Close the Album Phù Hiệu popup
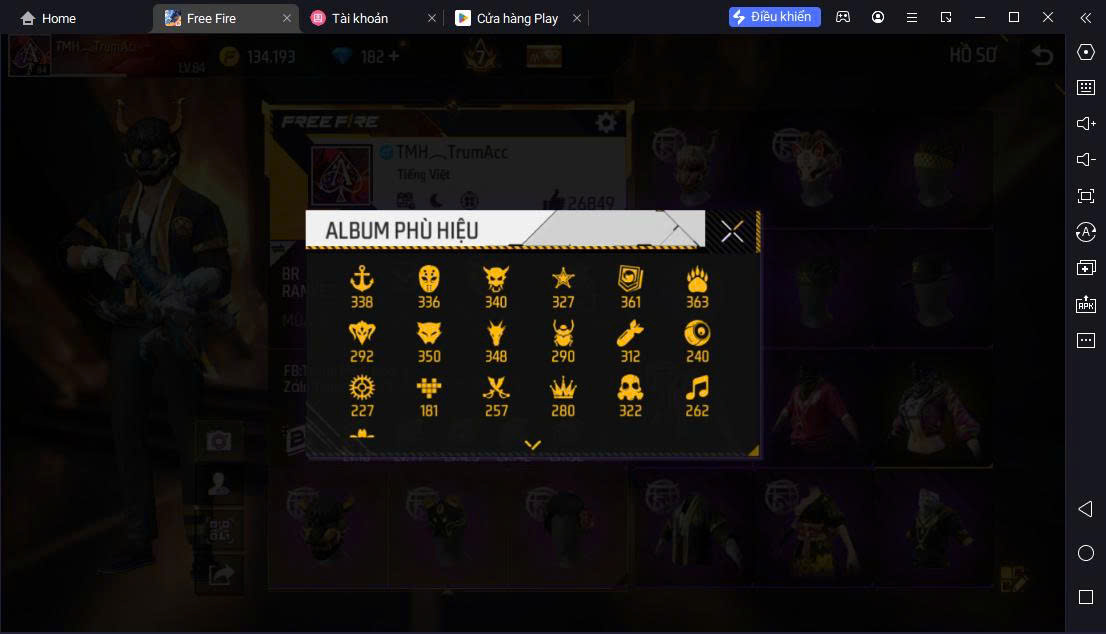The width and height of the screenshot is (1106, 634). [x=732, y=231]
